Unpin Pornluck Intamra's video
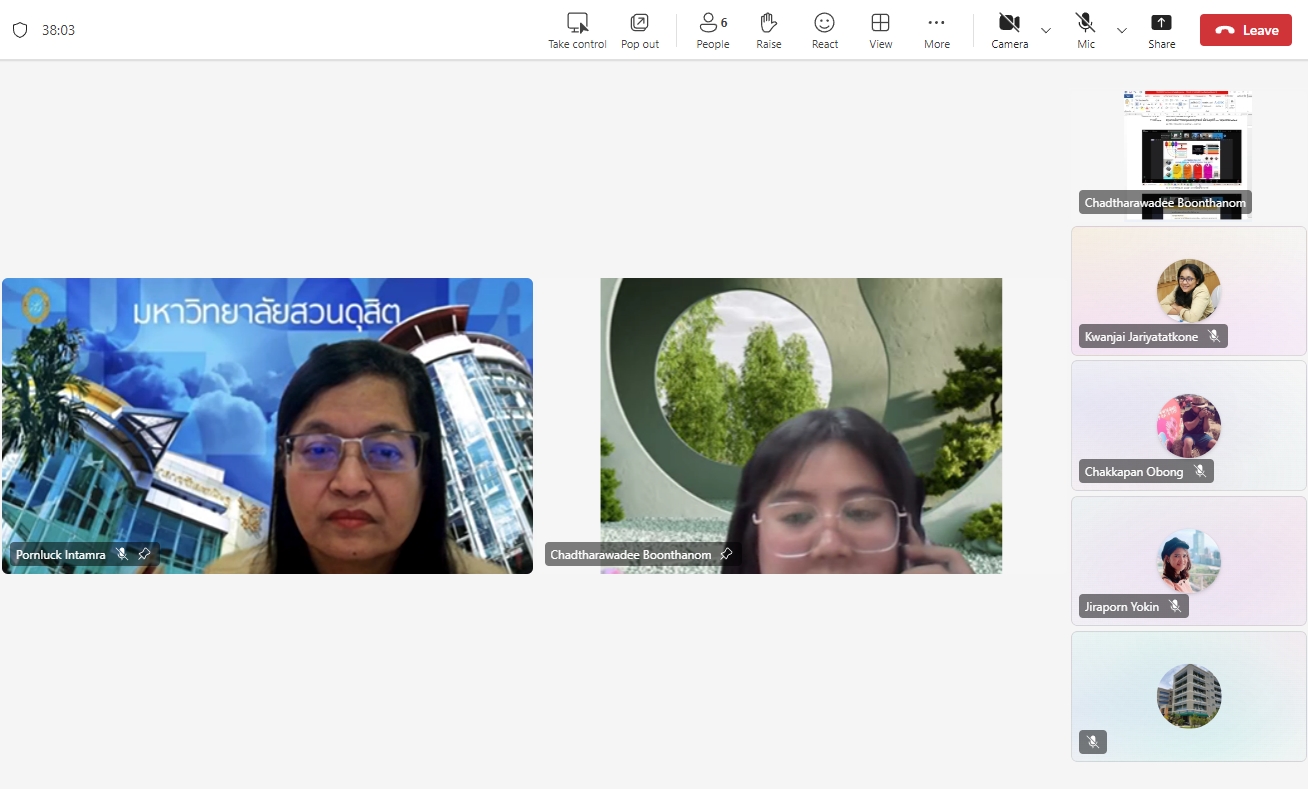The image size is (1308, 789). [144, 554]
